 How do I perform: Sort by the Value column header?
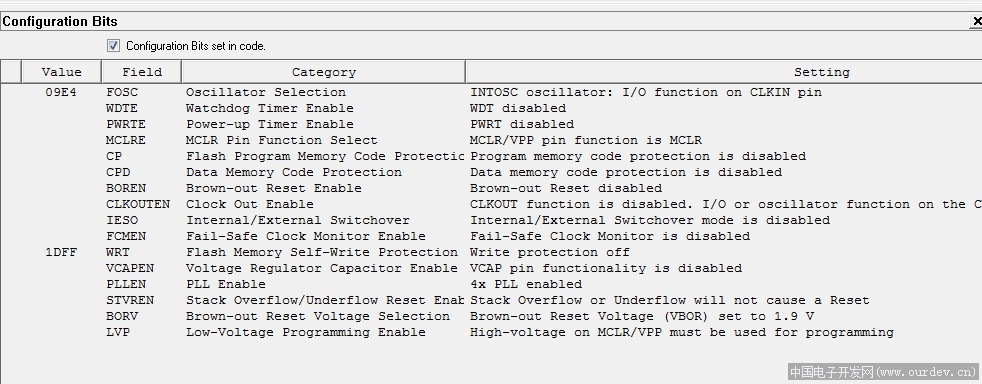(61, 71)
